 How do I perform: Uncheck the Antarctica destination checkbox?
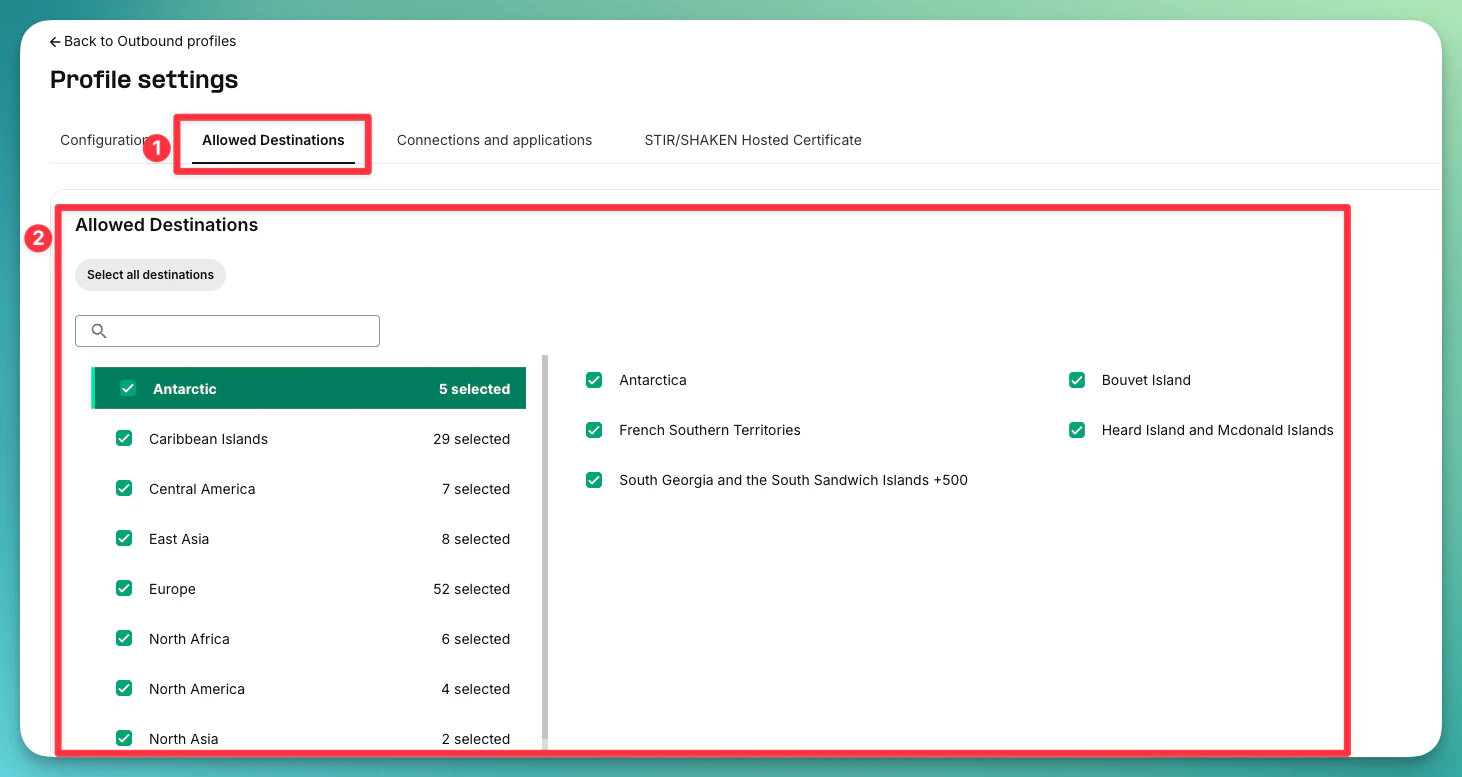(x=593, y=380)
